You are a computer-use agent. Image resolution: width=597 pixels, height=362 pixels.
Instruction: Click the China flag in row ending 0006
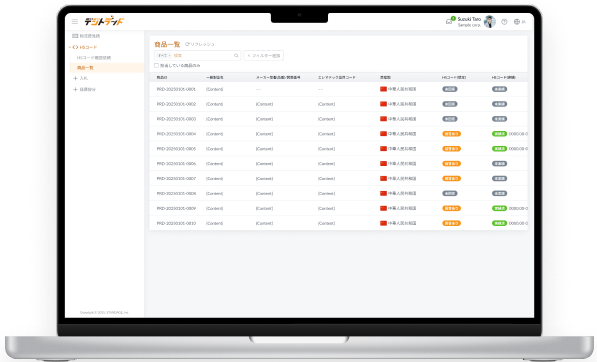(383, 163)
